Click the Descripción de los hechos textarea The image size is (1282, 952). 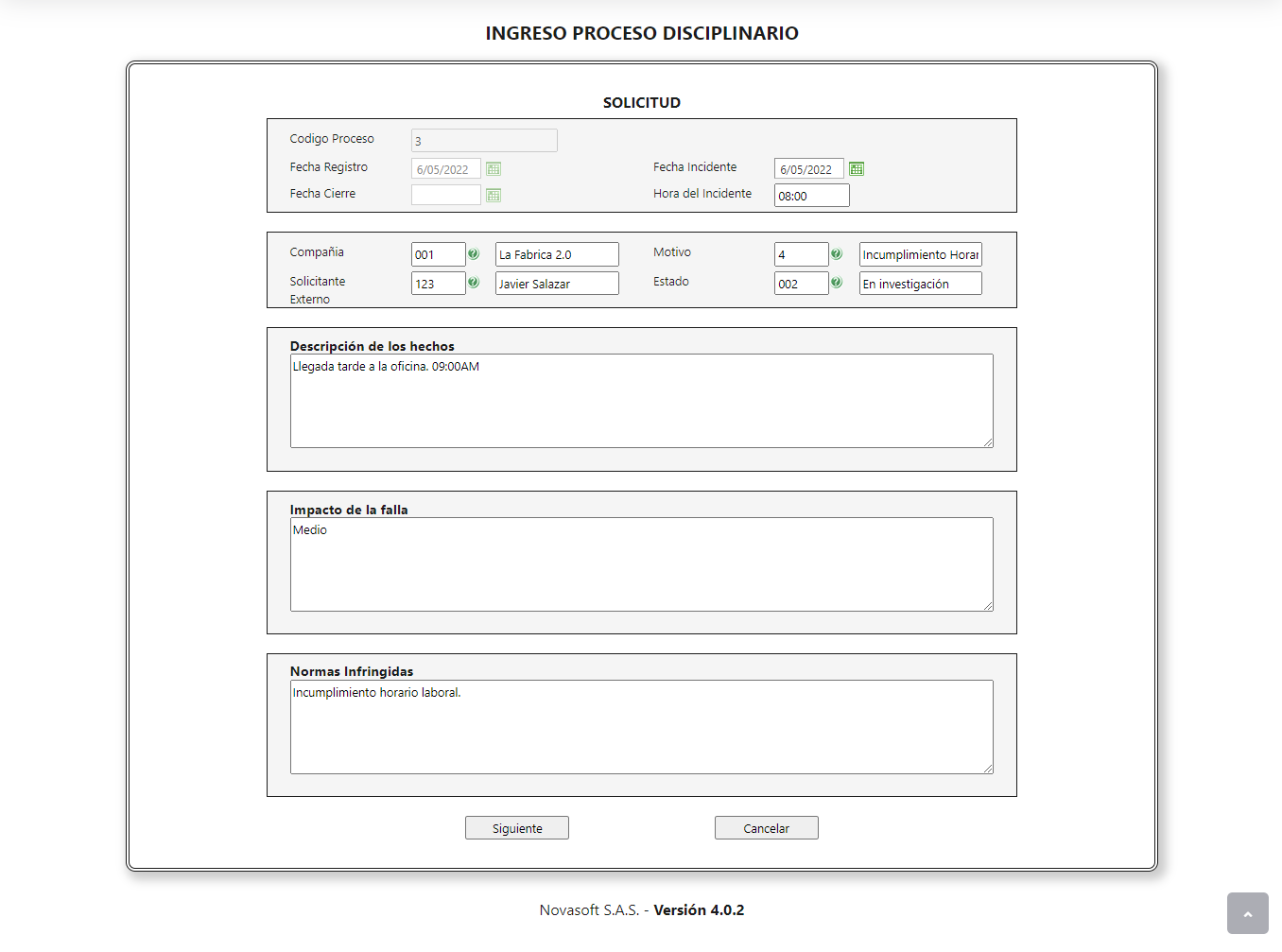click(642, 401)
